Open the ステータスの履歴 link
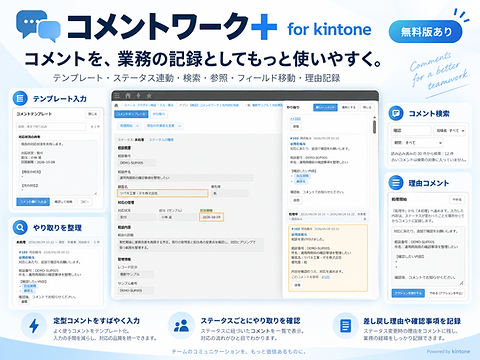480x360 pixels. 161,140
